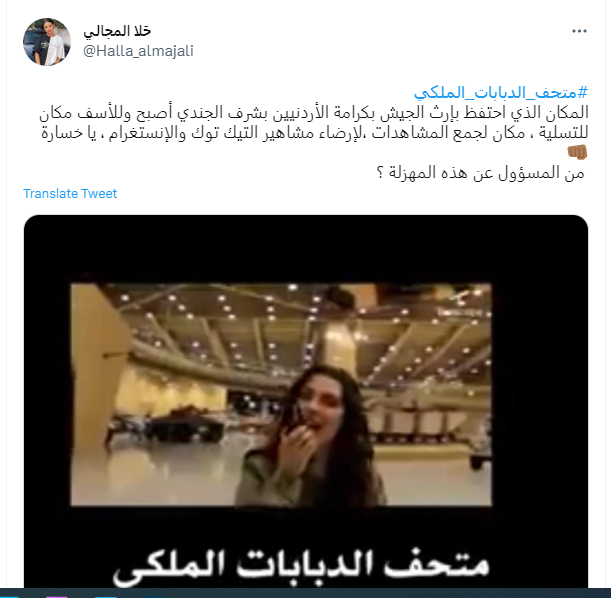Open the light-blue taskbar icon
The width and height of the screenshot is (611, 598).
click(106, 596)
